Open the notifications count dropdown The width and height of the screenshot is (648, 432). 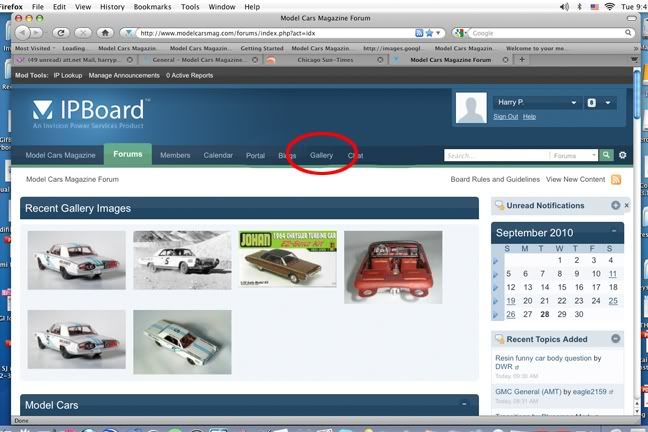609,102
